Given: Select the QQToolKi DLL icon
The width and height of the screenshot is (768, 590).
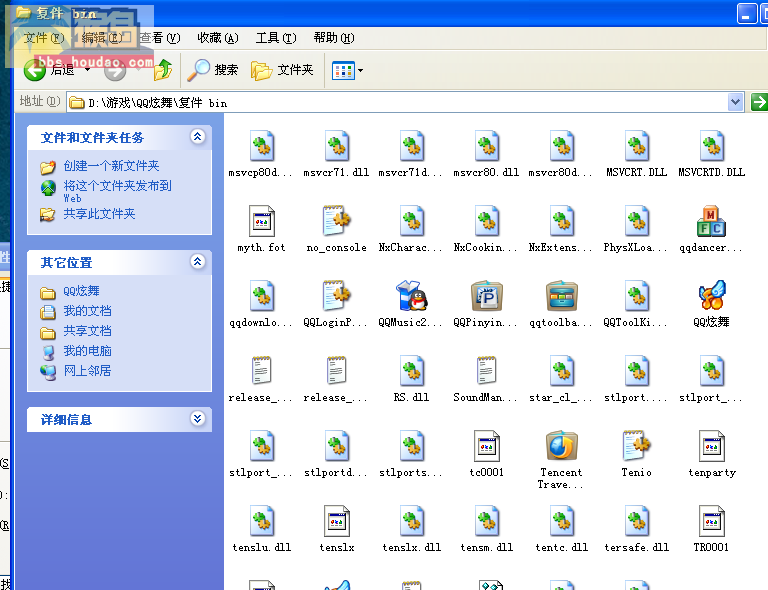Looking at the screenshot, I should point(636,296).
